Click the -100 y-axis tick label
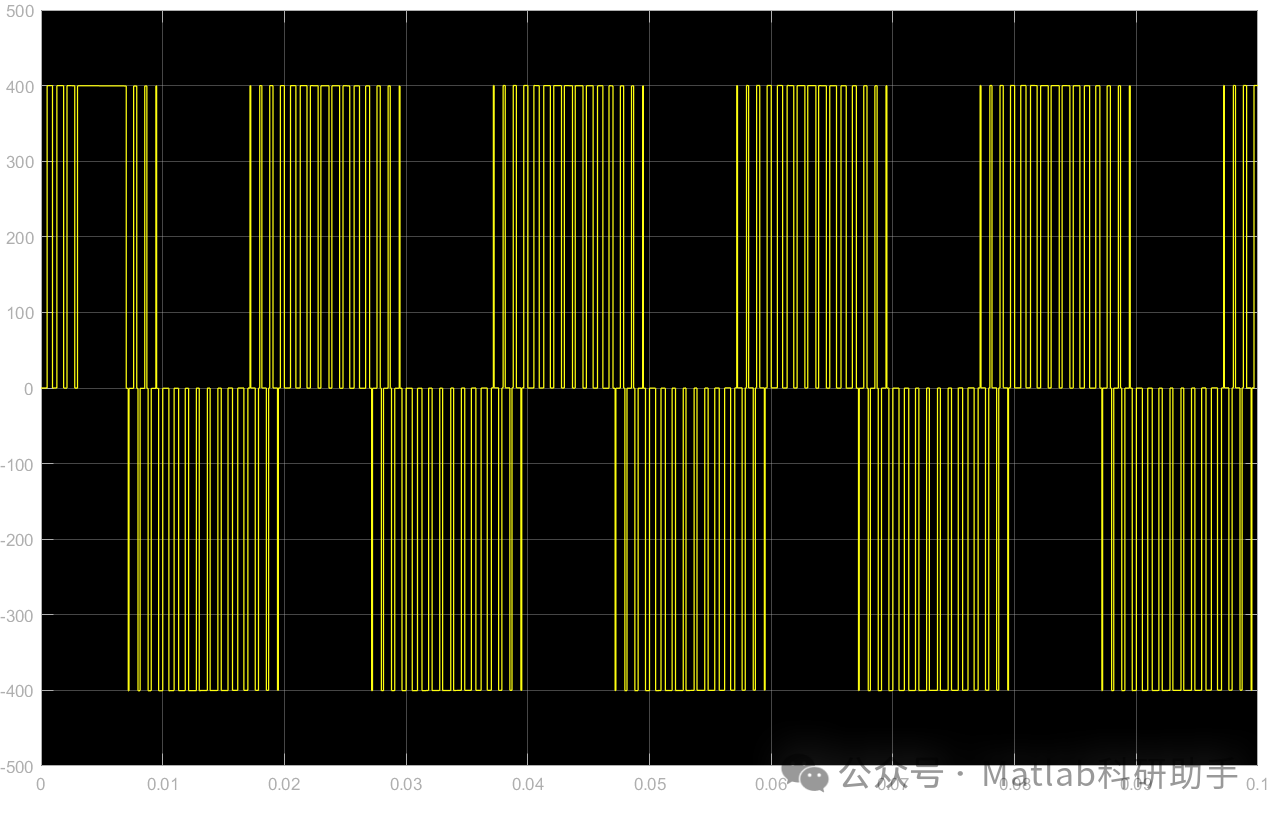 (18, 464)
